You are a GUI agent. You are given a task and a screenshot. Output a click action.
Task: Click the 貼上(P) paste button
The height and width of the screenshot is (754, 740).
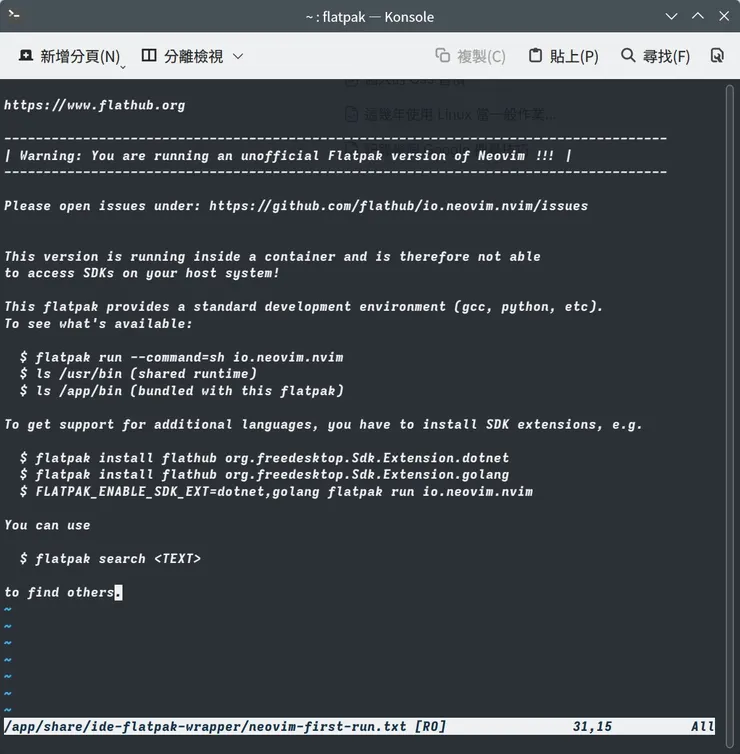564,56
